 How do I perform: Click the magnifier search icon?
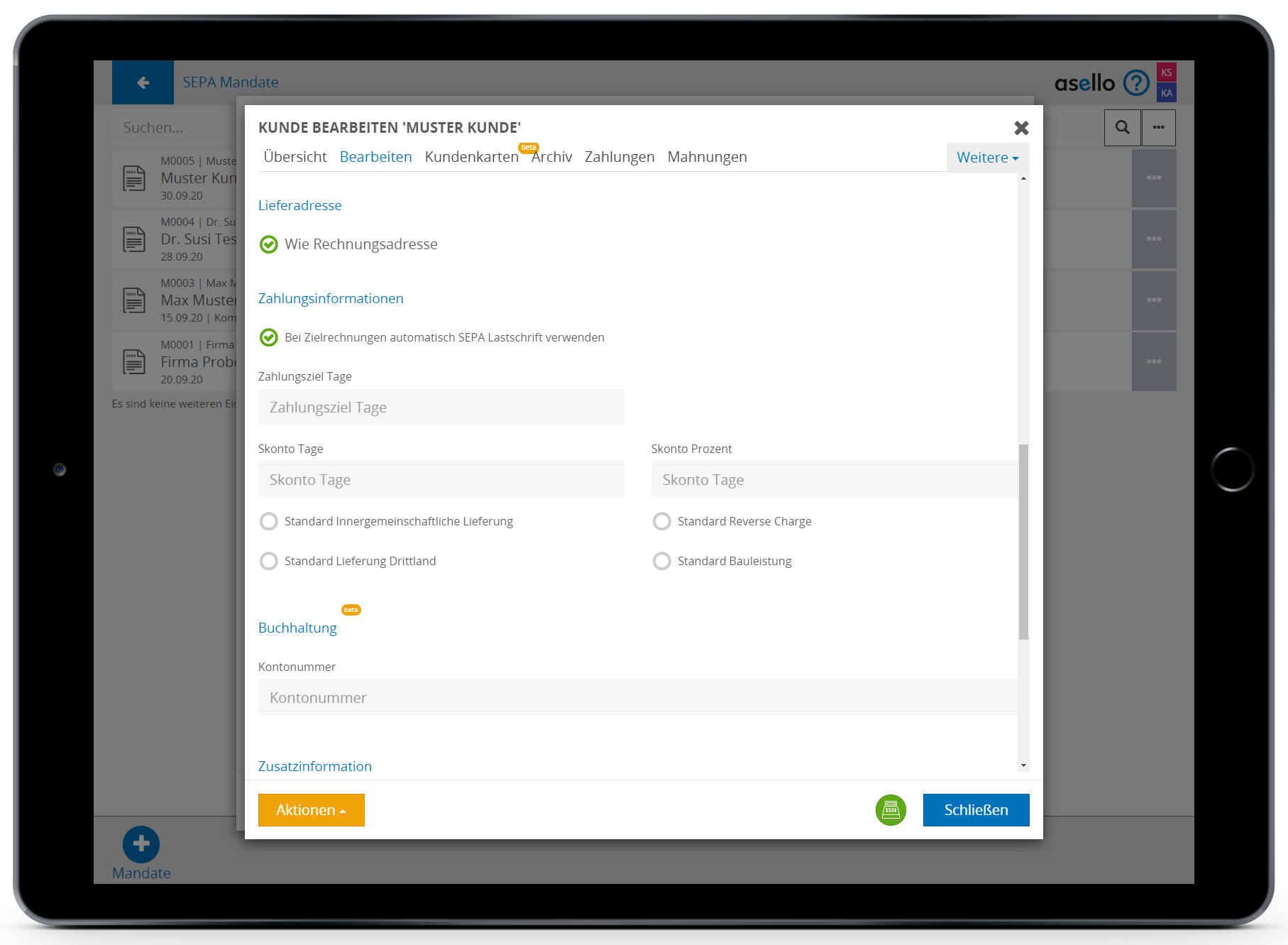pyautogui.click(x=1122, y=128)
